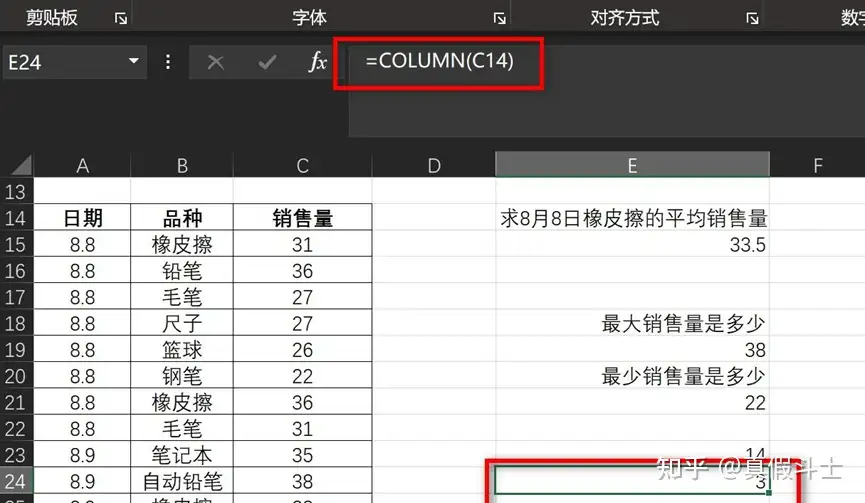Select column F header
Viewport: 865px width, 503px height.
(818, 165)
